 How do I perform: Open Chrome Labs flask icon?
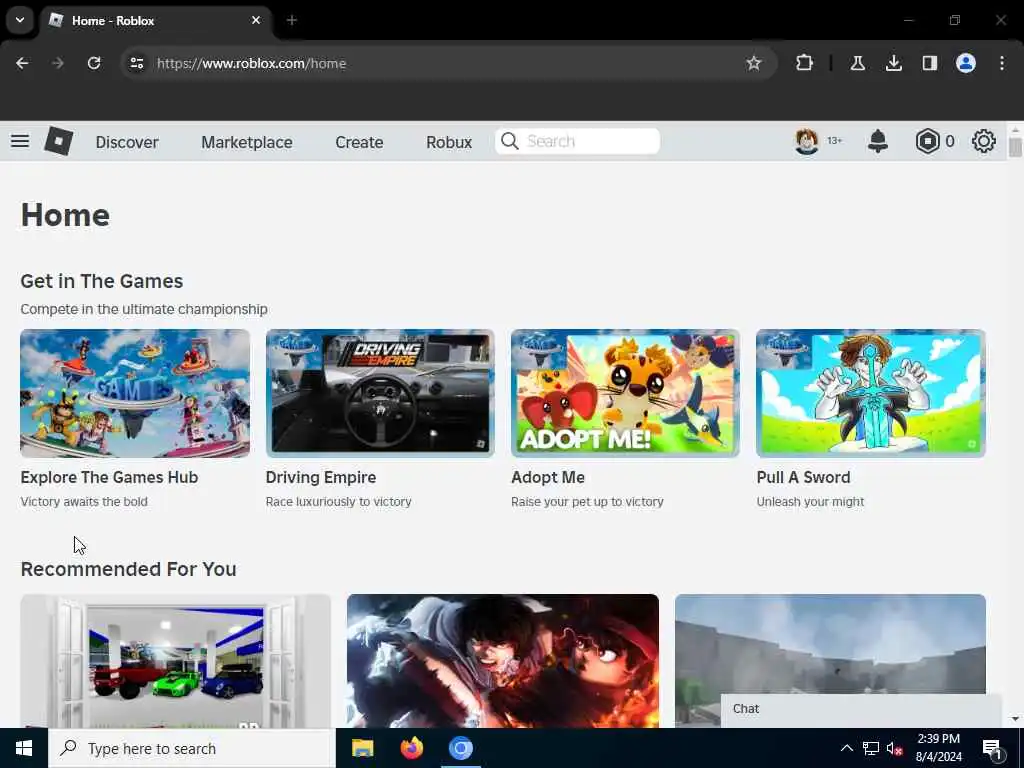857,63
